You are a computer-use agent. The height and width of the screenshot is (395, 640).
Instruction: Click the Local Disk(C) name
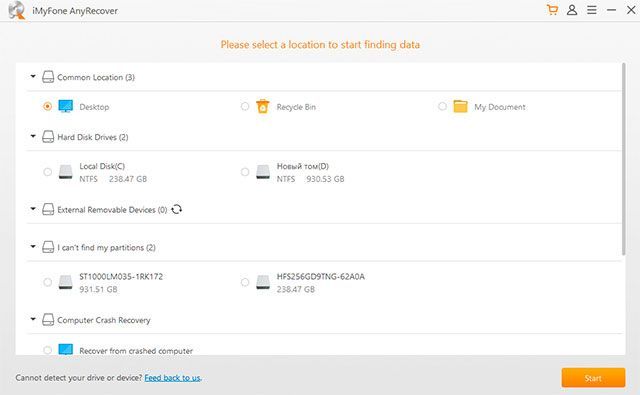102,166
